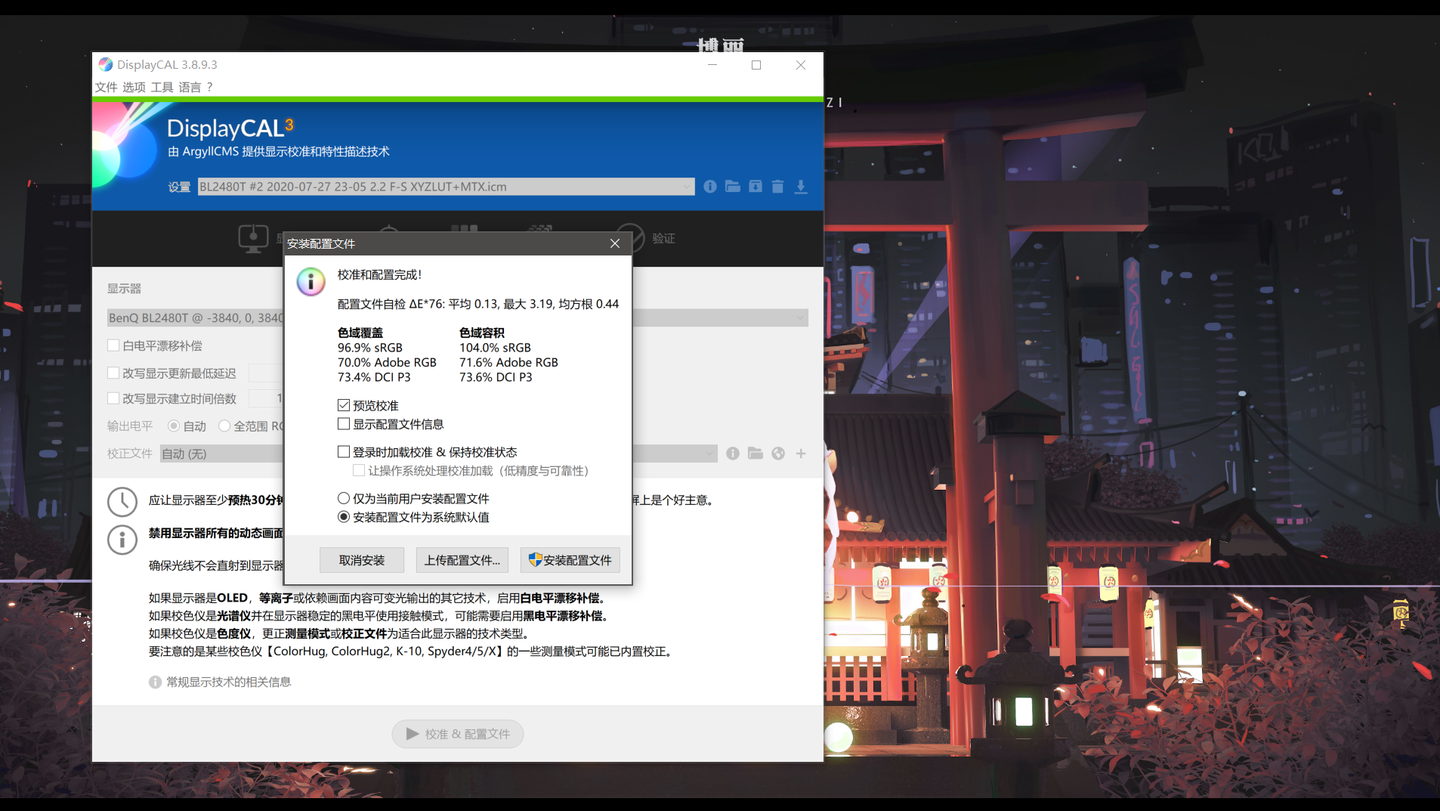
Task: Click the 安装配置文件 button
Action: coord(570,560)
